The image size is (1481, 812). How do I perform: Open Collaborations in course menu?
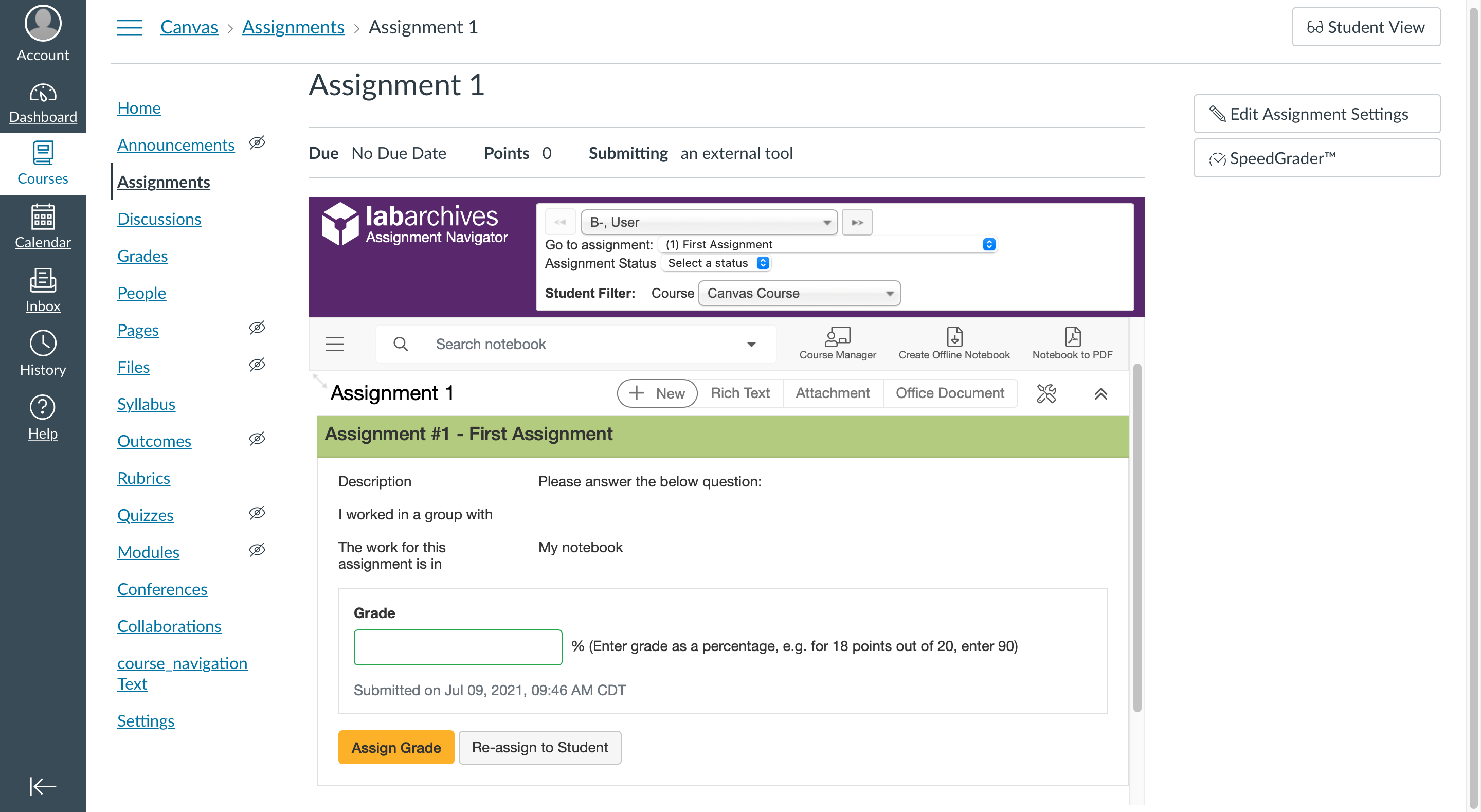tap(169, 626)
